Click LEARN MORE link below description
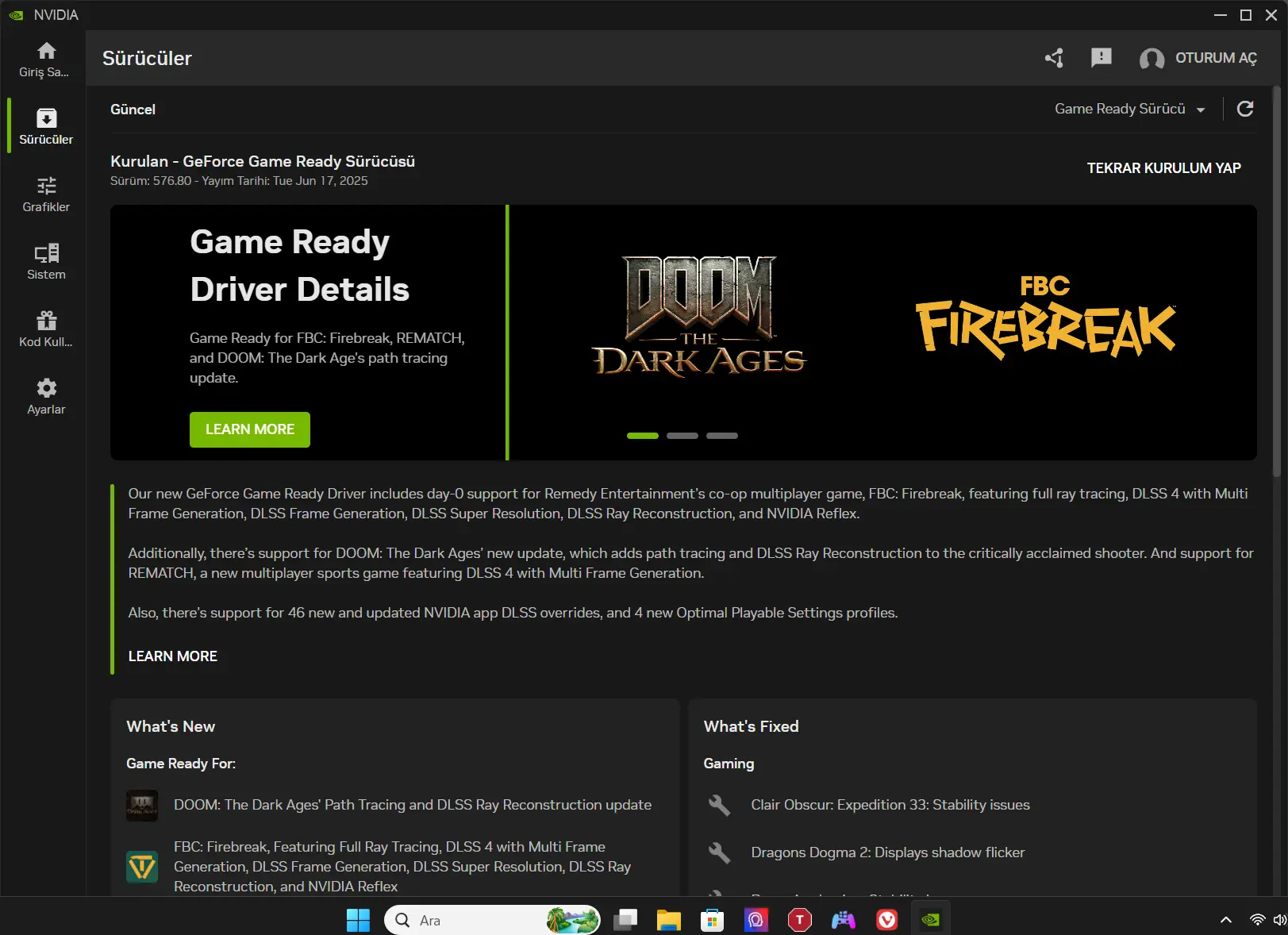Screen dimensions: 1288x935 [x=173, y=656]
